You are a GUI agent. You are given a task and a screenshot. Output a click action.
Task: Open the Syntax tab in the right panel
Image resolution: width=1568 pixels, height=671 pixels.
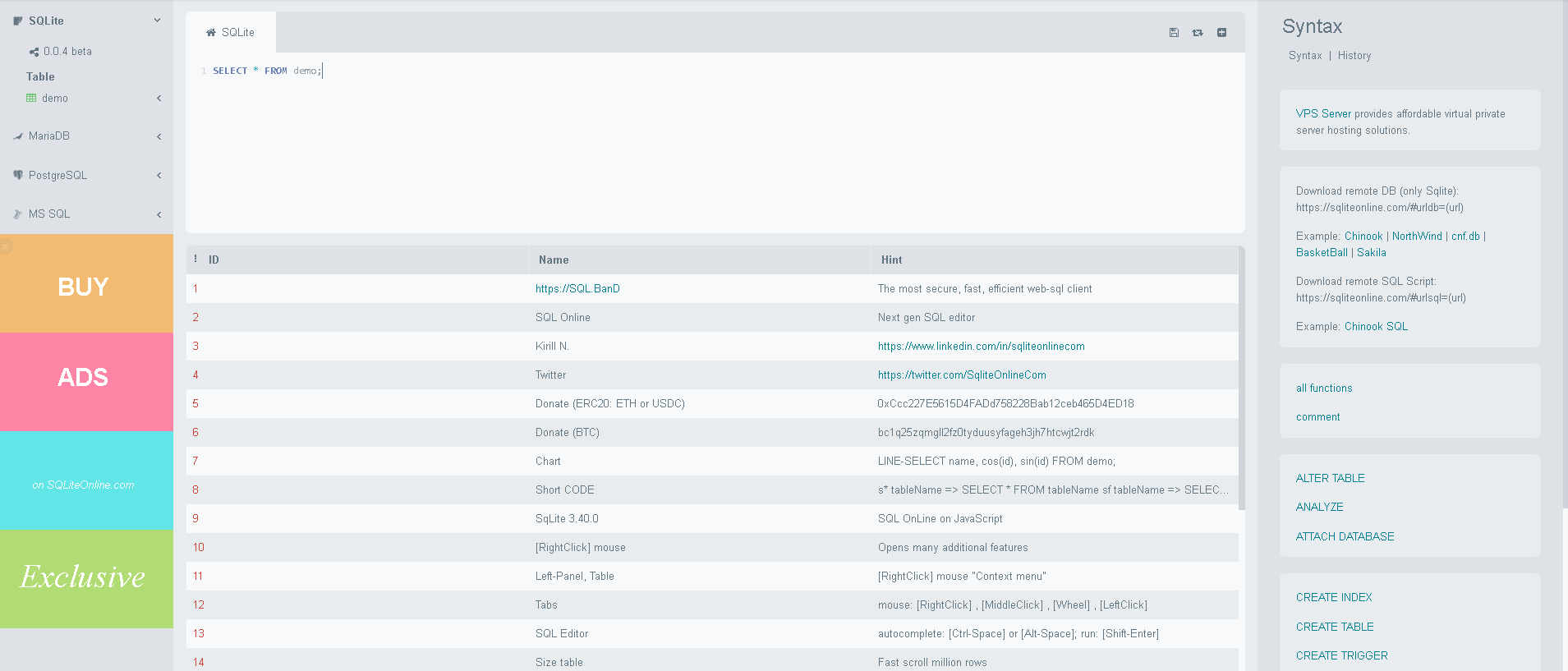tap(1305, 56)
